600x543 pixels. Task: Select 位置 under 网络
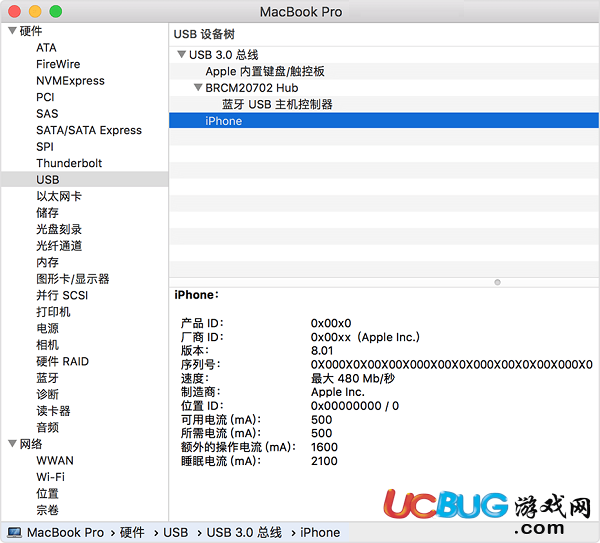47,493
